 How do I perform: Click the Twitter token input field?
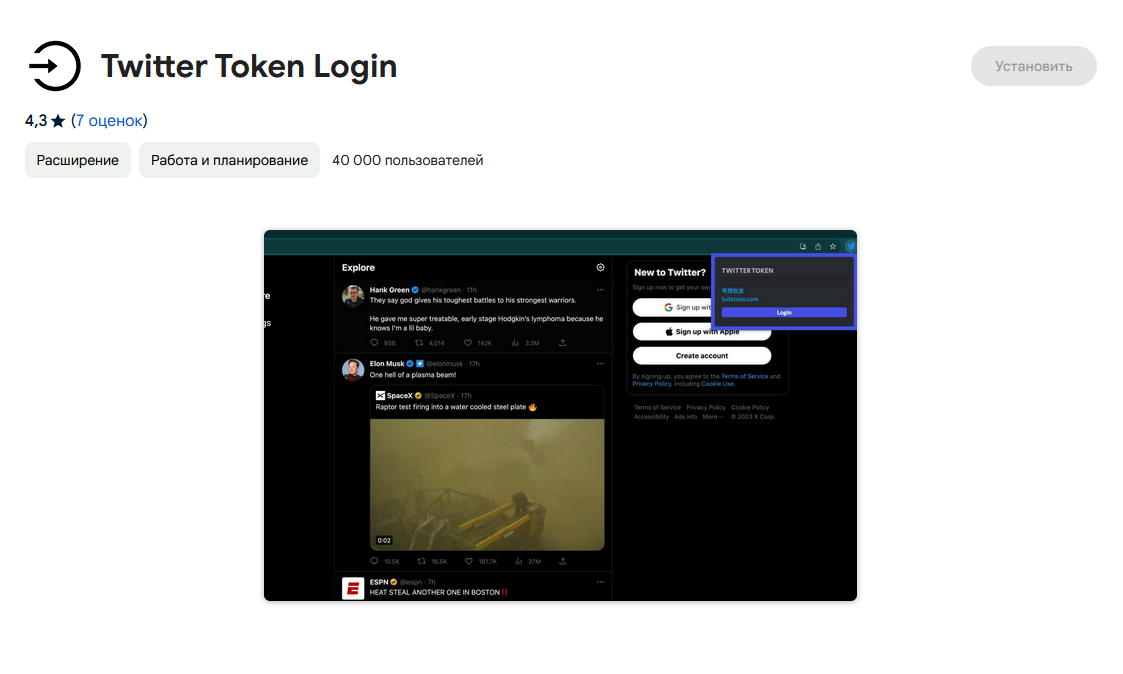click(784, 281)
